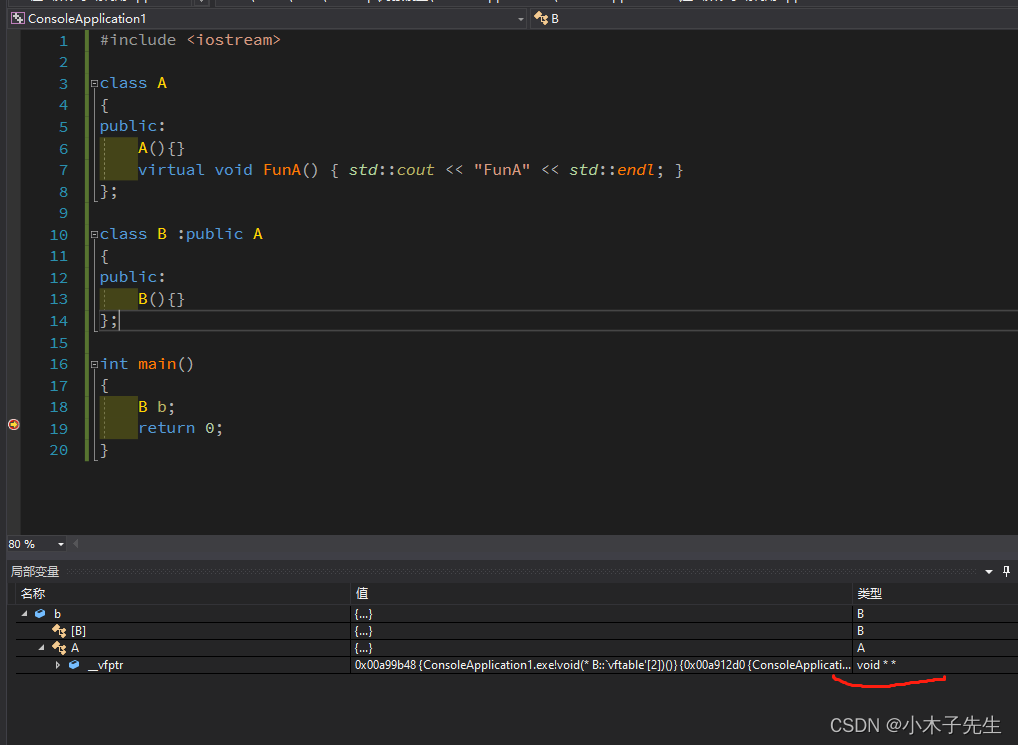The width and height of the screenshot is (1018, 745).
Task: Click the #include <iostream> line
Action: tap(190, 40)
